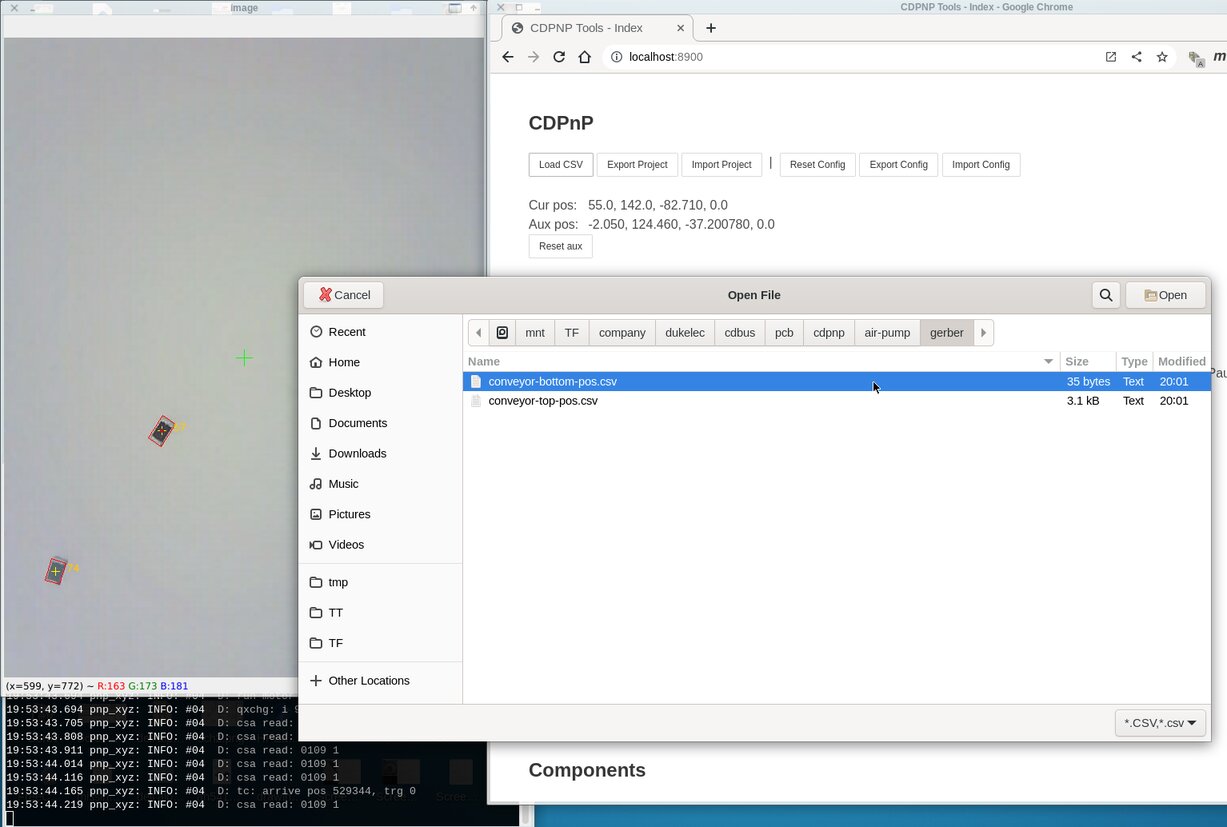Reload the CDPNP Tools page
Viewport: 1227px width, 827px height.
click(559, 57)
